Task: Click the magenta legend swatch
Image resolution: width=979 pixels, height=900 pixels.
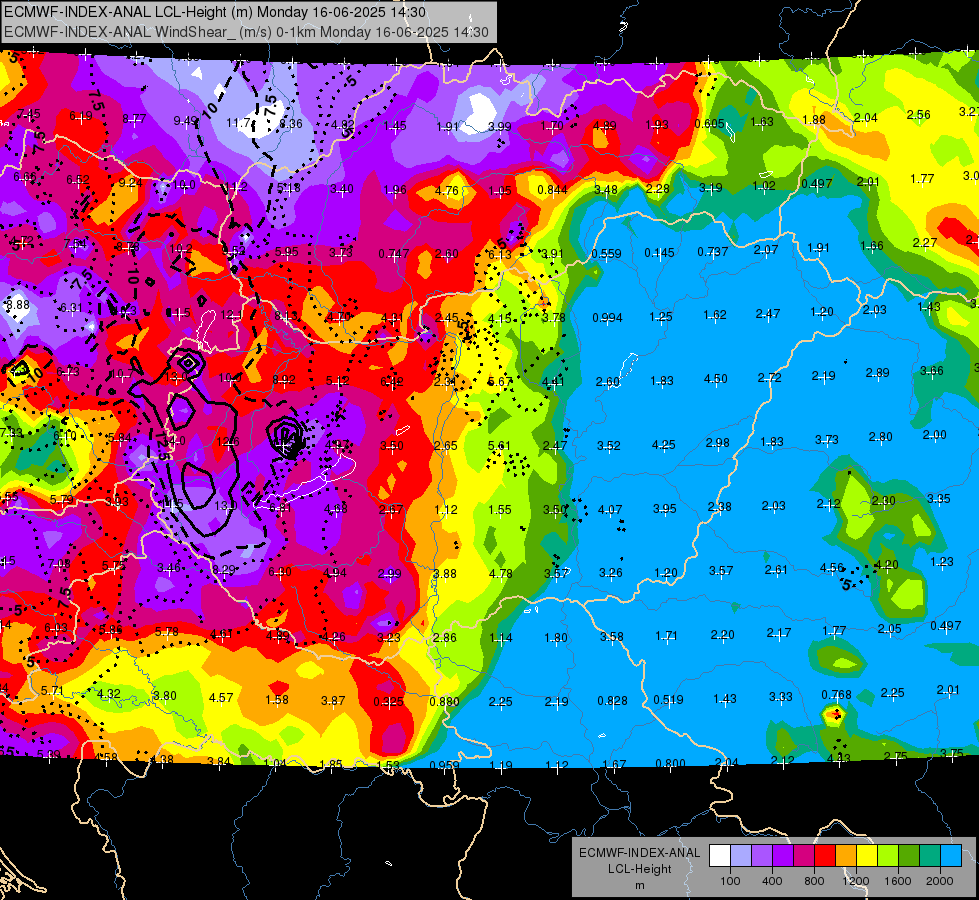Action: click(804, 856)
